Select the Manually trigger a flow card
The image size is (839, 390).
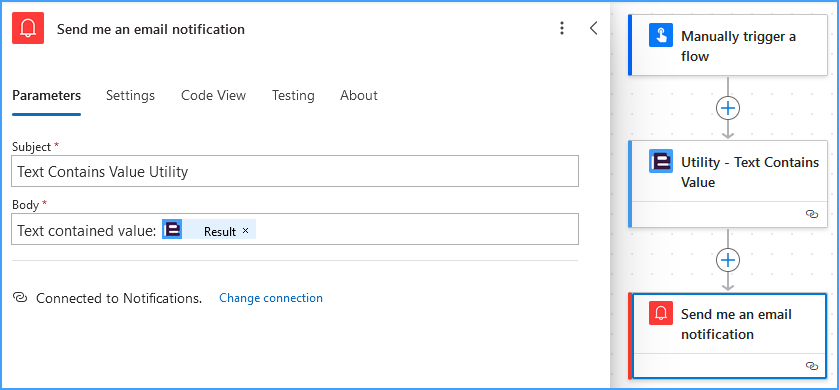click(x=728, y=45)
